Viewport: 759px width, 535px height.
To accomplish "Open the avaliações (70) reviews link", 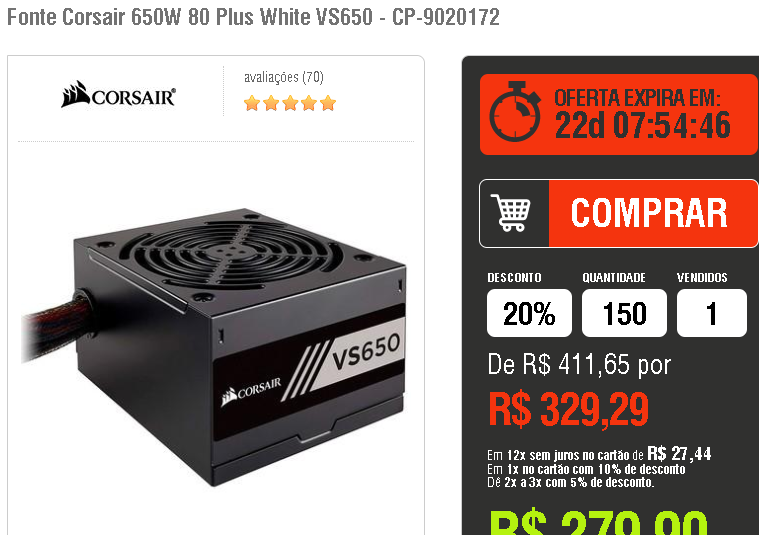I will coord(284,77).
